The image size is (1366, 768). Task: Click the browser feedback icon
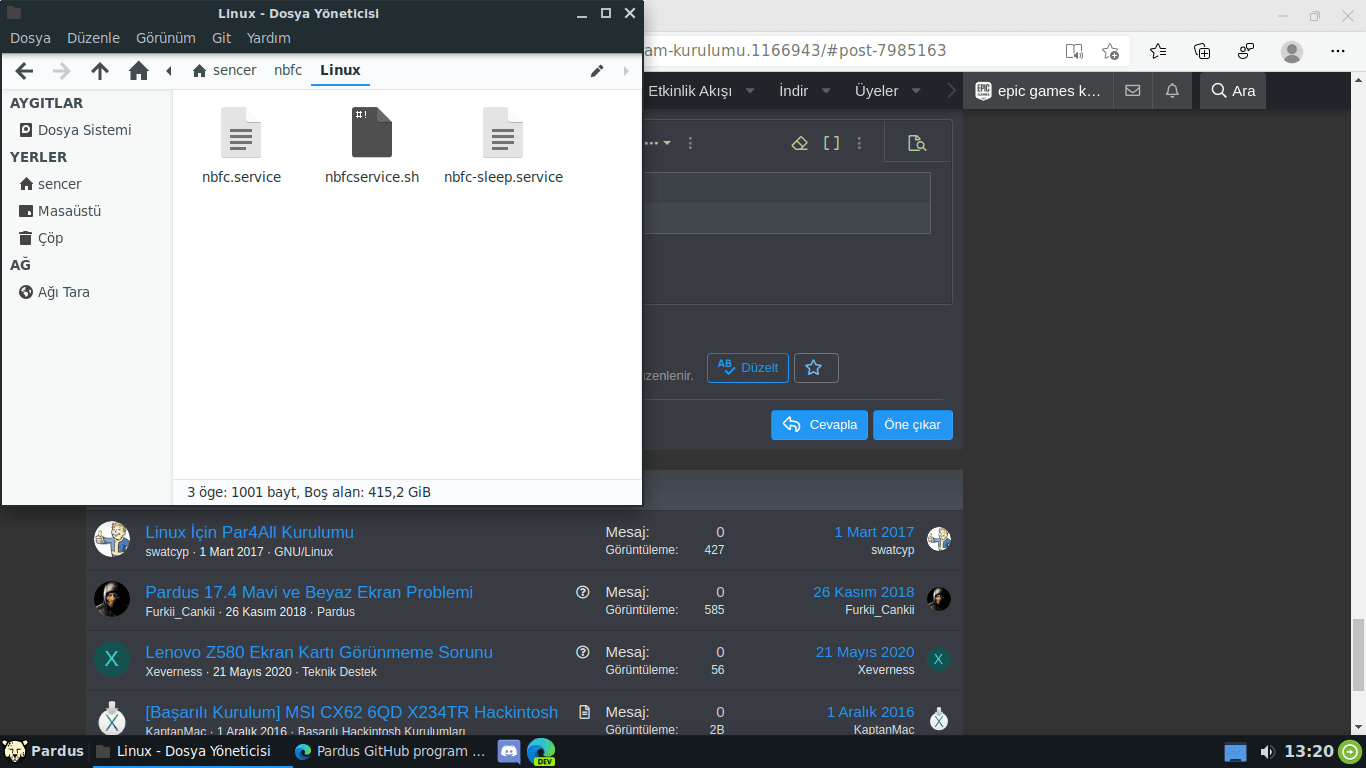1246,51
